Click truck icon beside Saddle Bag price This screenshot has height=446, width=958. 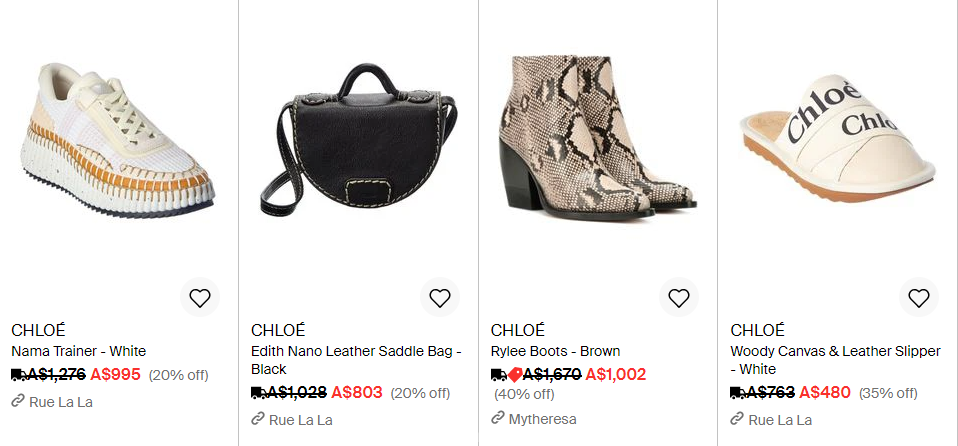pyautogui.click(x=259, y=393)
